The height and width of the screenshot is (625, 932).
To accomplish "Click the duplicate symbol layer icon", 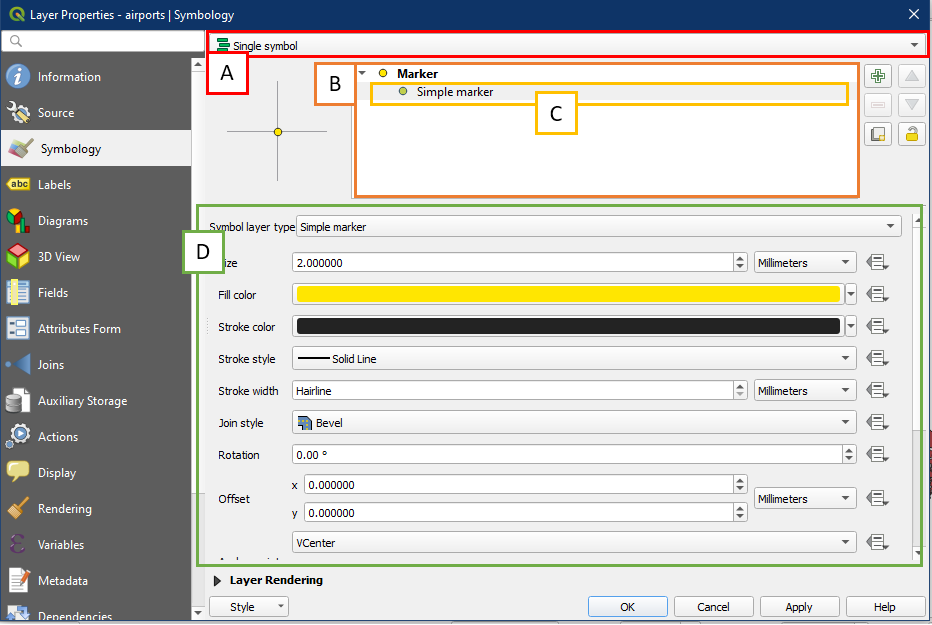I will [x=878, y=134].
